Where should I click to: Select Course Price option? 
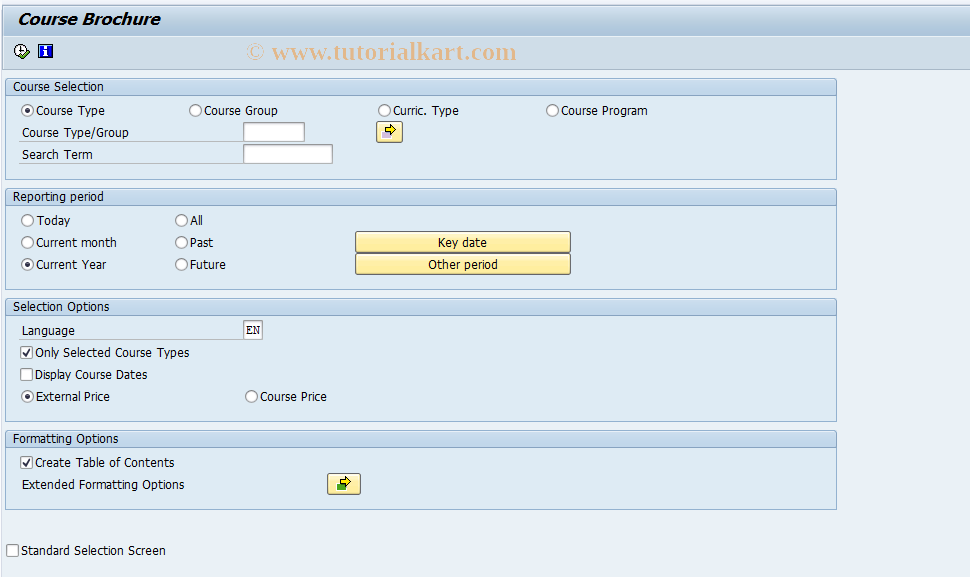pyautogui.click(x=251, y=396)
